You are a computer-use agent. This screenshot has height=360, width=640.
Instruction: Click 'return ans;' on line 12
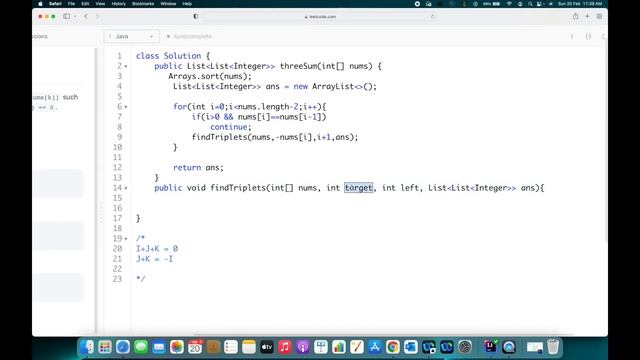coord(198,168)
